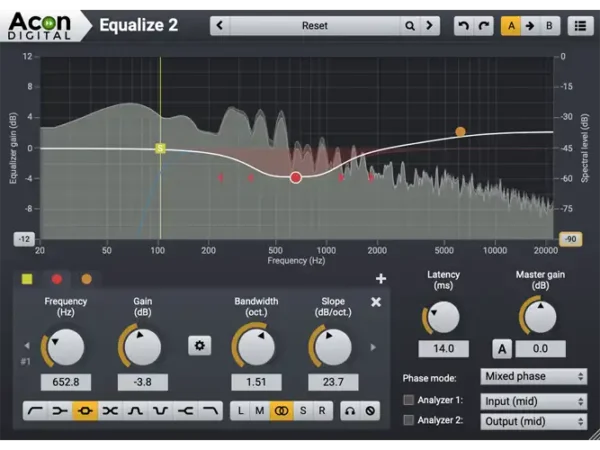
Task: Undo the last change
Action: tap(463, 26)
